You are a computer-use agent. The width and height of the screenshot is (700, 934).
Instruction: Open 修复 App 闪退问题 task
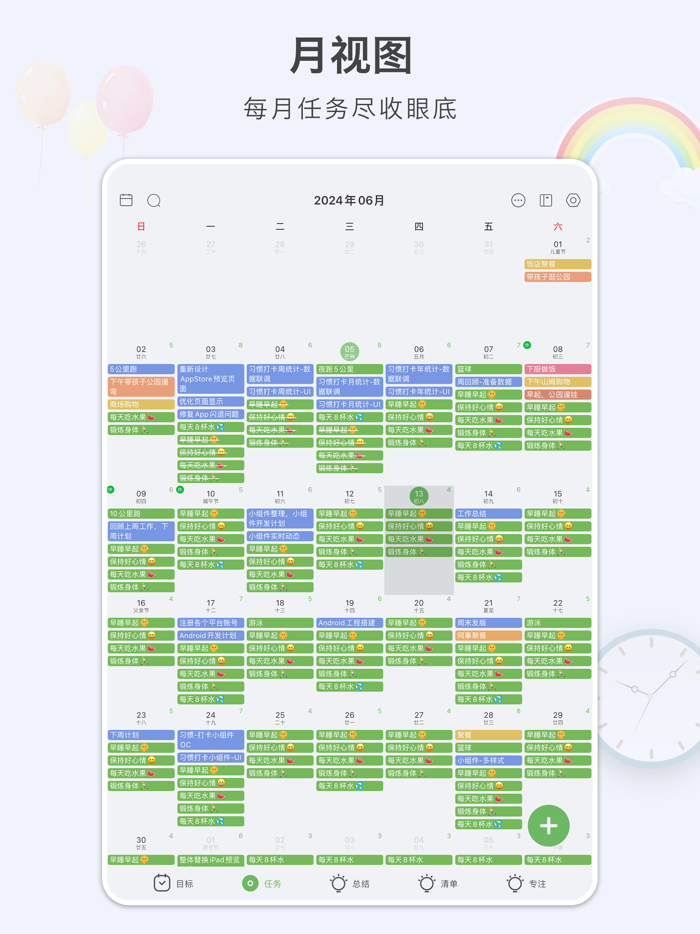[x=211, y=414]
